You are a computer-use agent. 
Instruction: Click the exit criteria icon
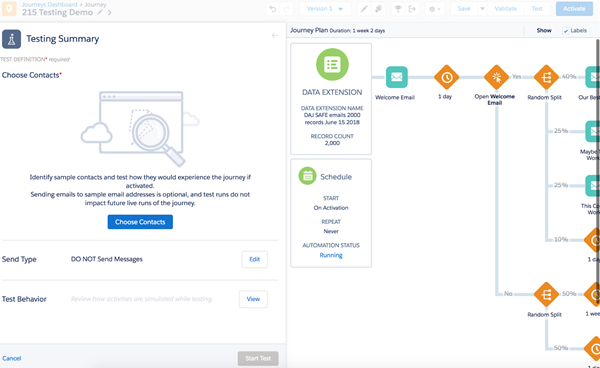pyautogui.click(x=412, y=9)
